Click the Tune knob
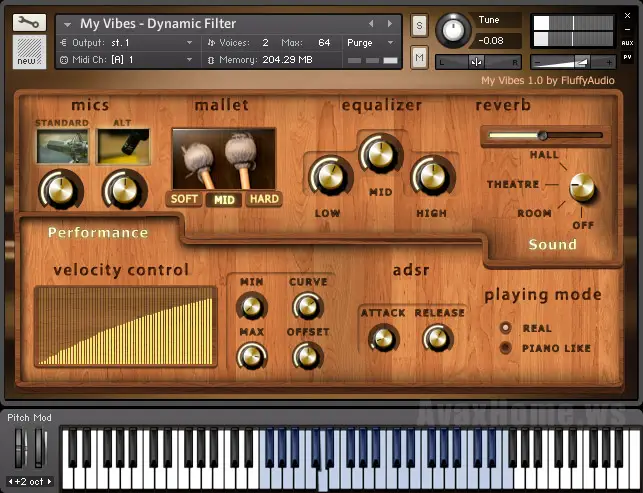 pyautogui.click(x=453, y=30)
